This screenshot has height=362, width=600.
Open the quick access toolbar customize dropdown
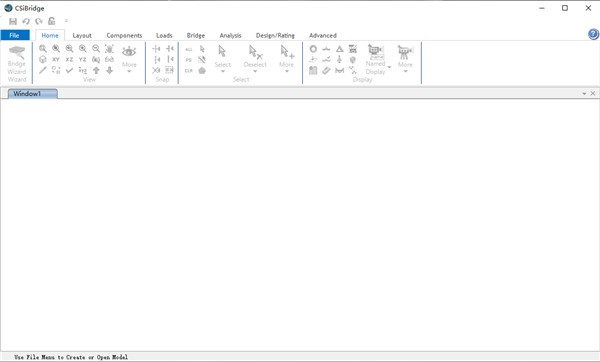click(x=67, y=21)
